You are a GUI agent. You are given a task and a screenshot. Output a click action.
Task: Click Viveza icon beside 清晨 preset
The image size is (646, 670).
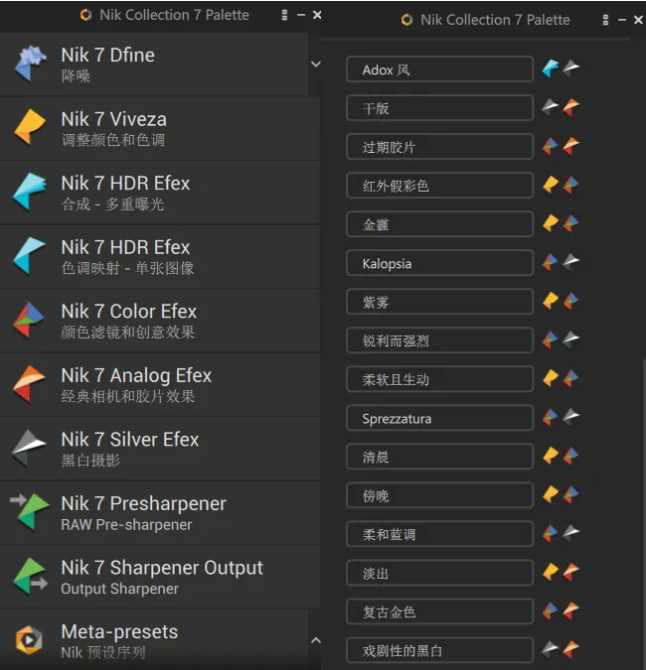click(550, 455)
